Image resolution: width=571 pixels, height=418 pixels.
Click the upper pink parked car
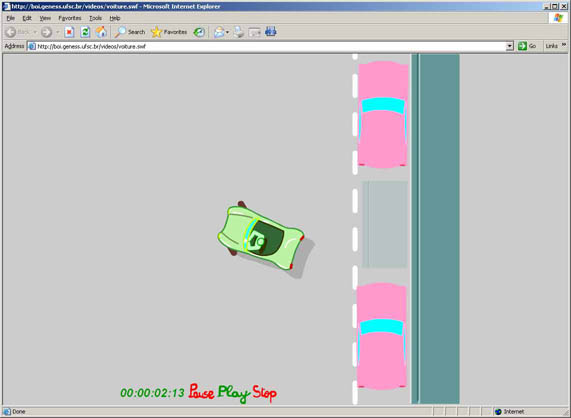click(383, 114)
